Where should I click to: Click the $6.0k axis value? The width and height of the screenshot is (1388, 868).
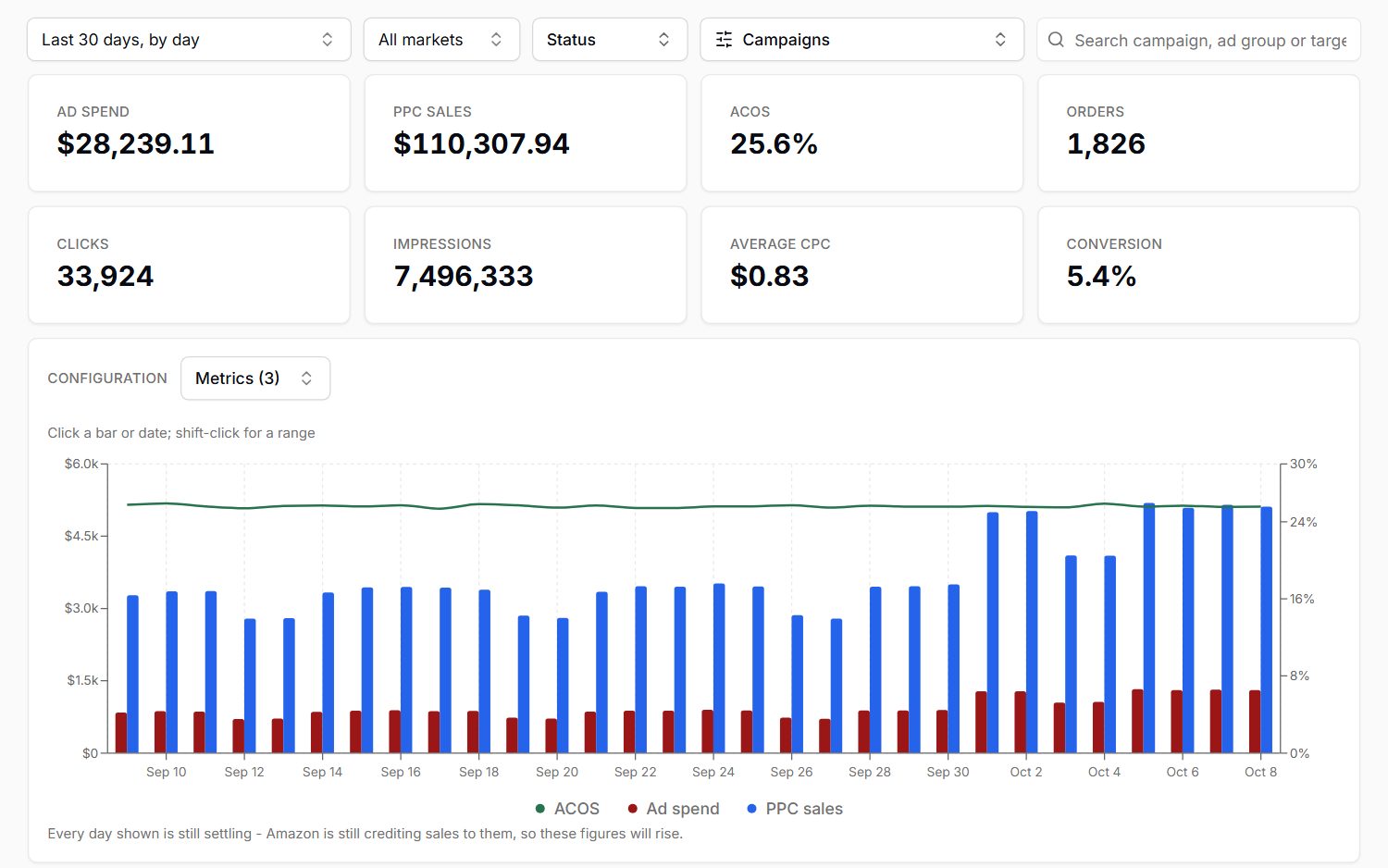pyautogui.click(x=81, y=464)
